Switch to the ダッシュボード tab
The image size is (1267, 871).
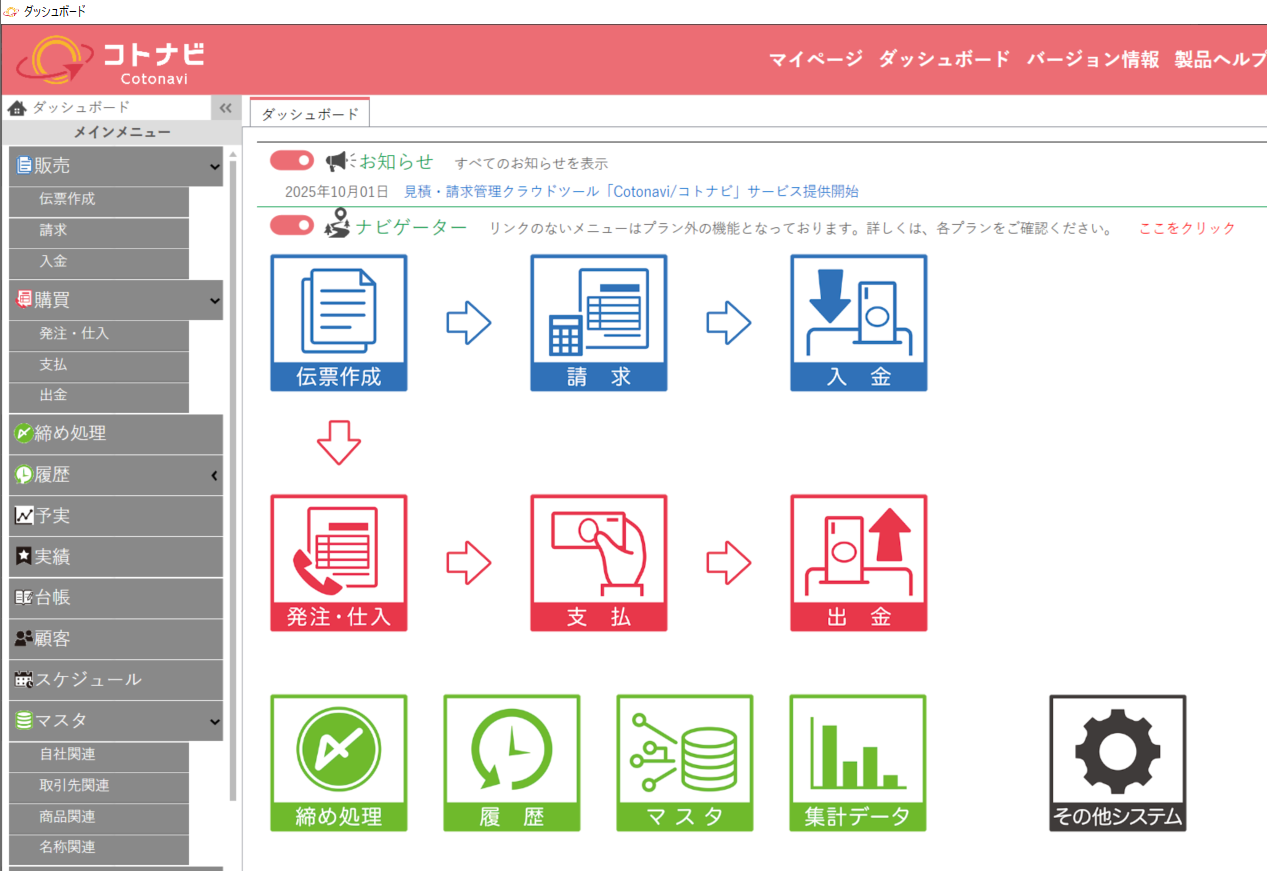pos(309,114)
